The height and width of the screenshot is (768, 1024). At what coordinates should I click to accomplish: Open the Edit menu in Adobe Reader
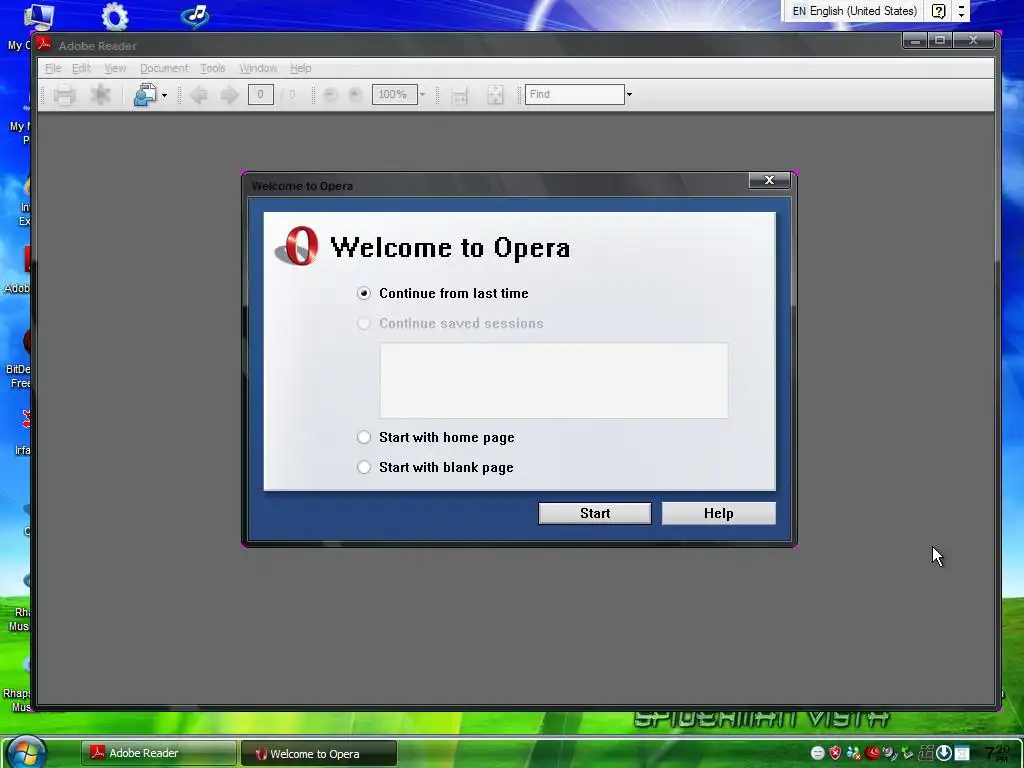coord(81,68)
